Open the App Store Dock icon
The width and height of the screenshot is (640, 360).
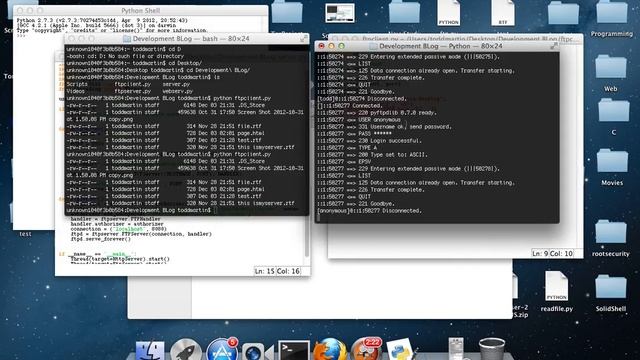tap(222, 350)
